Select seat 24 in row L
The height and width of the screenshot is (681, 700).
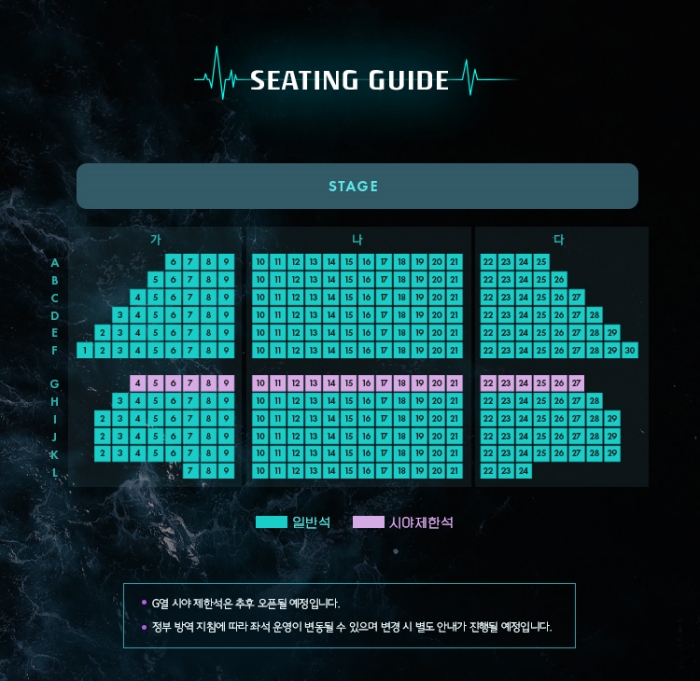pyautogui.click(x=524, y=471)
